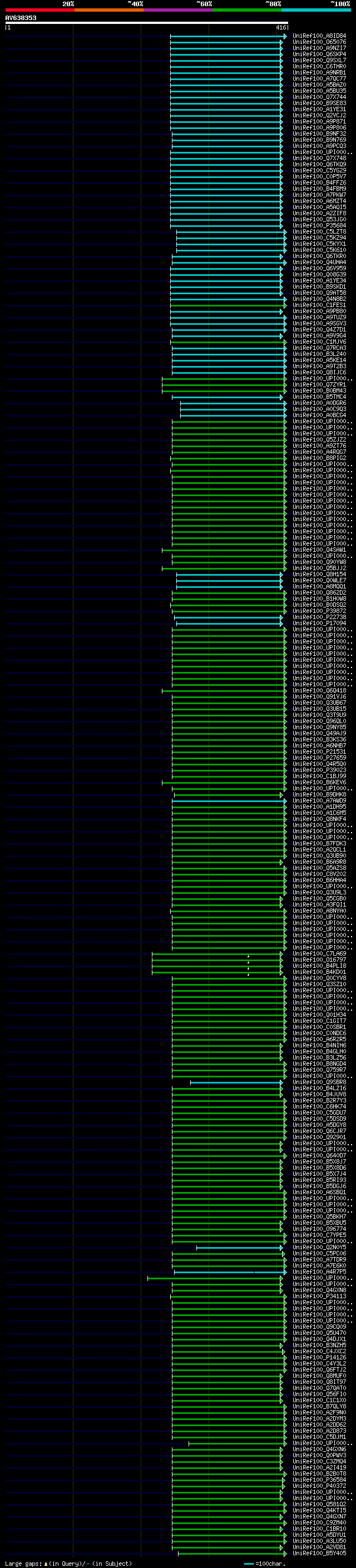Select hit label UniRef100_B3L240

coord(319,354)
